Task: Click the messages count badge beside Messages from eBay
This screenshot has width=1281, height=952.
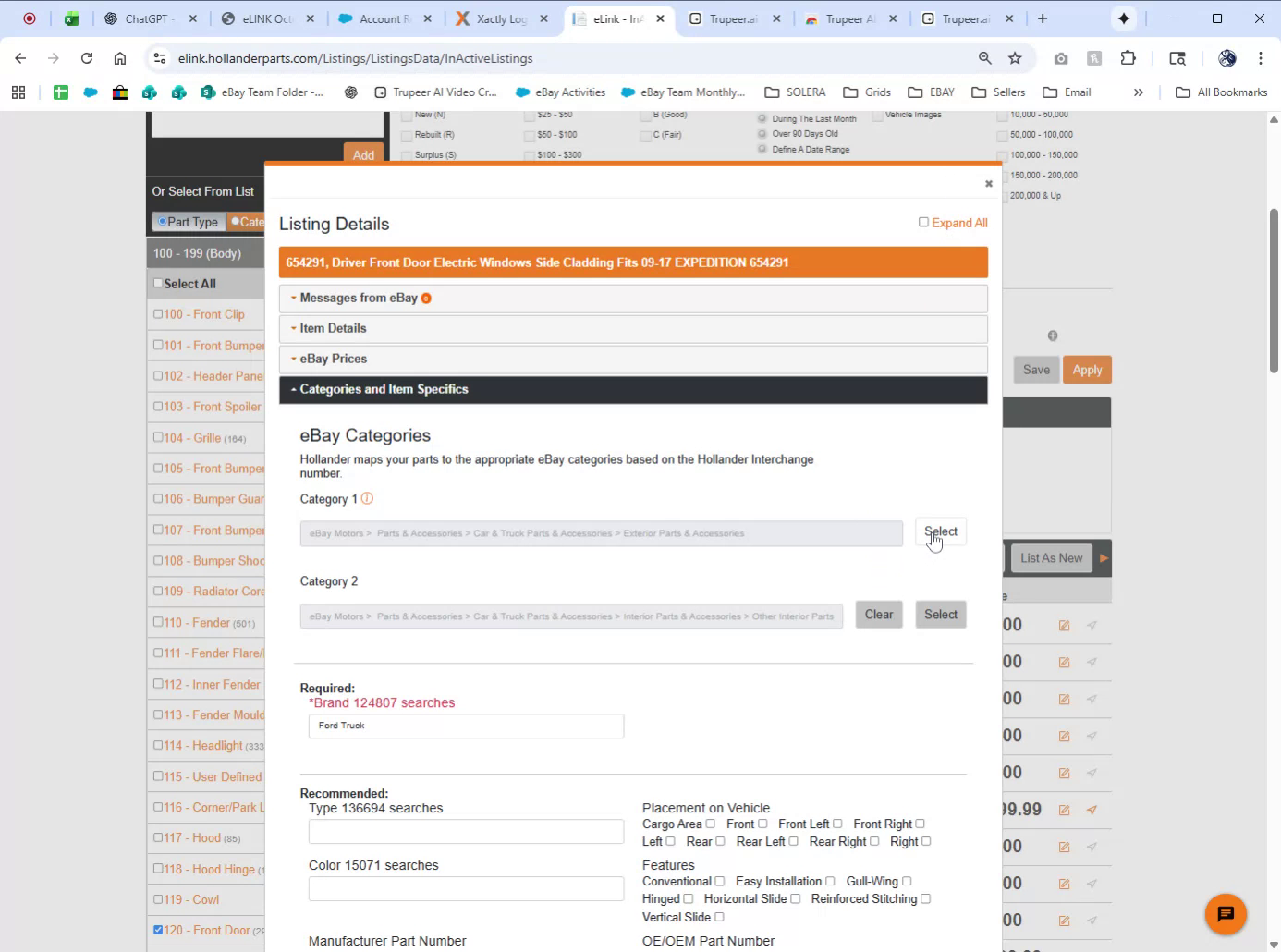Action: (426, 299)
